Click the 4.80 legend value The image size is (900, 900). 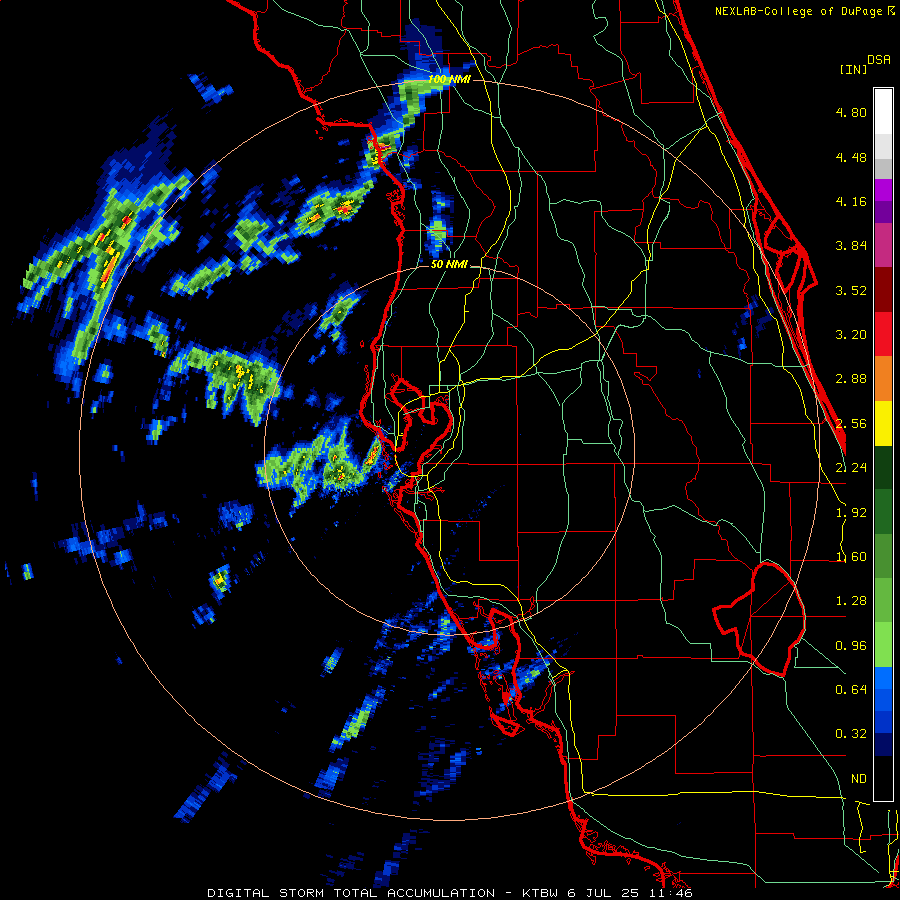coord(851,112)
